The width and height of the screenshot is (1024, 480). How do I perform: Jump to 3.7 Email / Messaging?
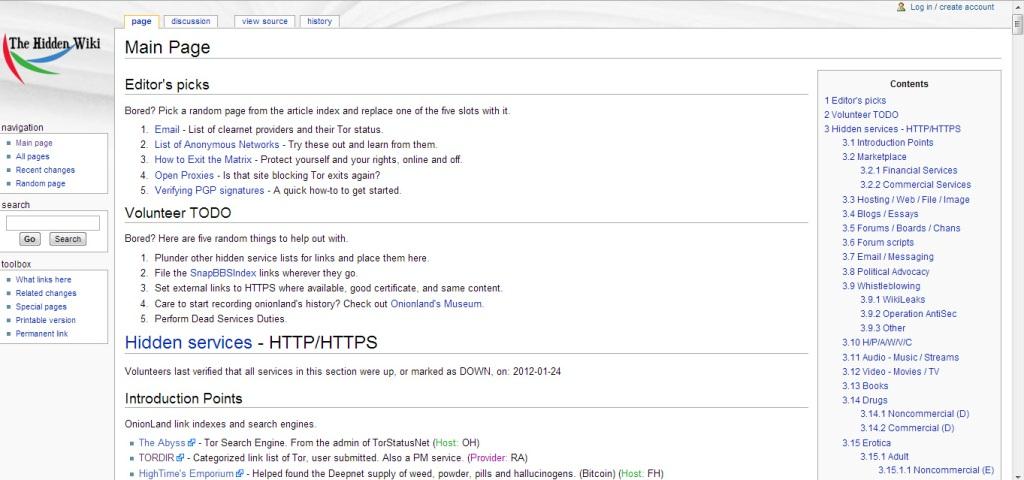point(888,257)
